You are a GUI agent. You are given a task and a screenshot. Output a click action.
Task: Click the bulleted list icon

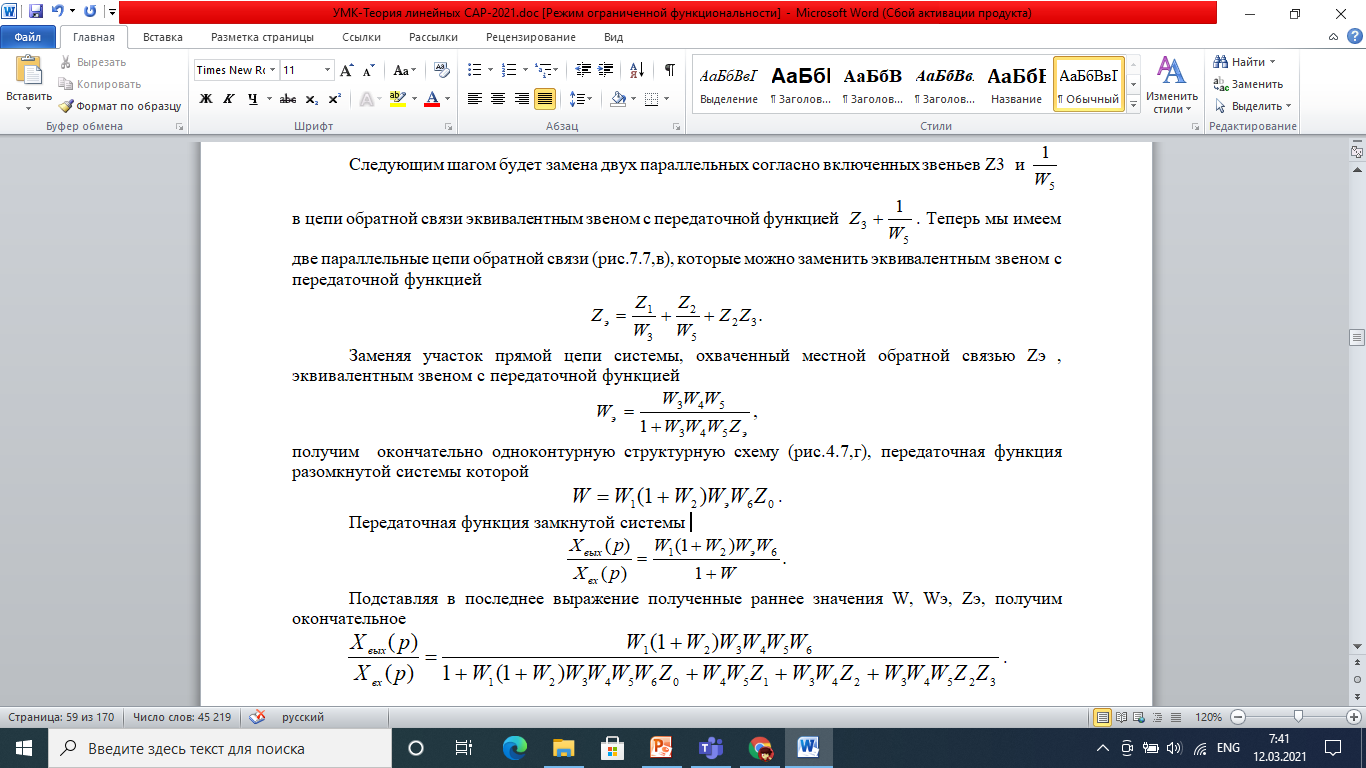pyautogui.click(x=475, y=70)
